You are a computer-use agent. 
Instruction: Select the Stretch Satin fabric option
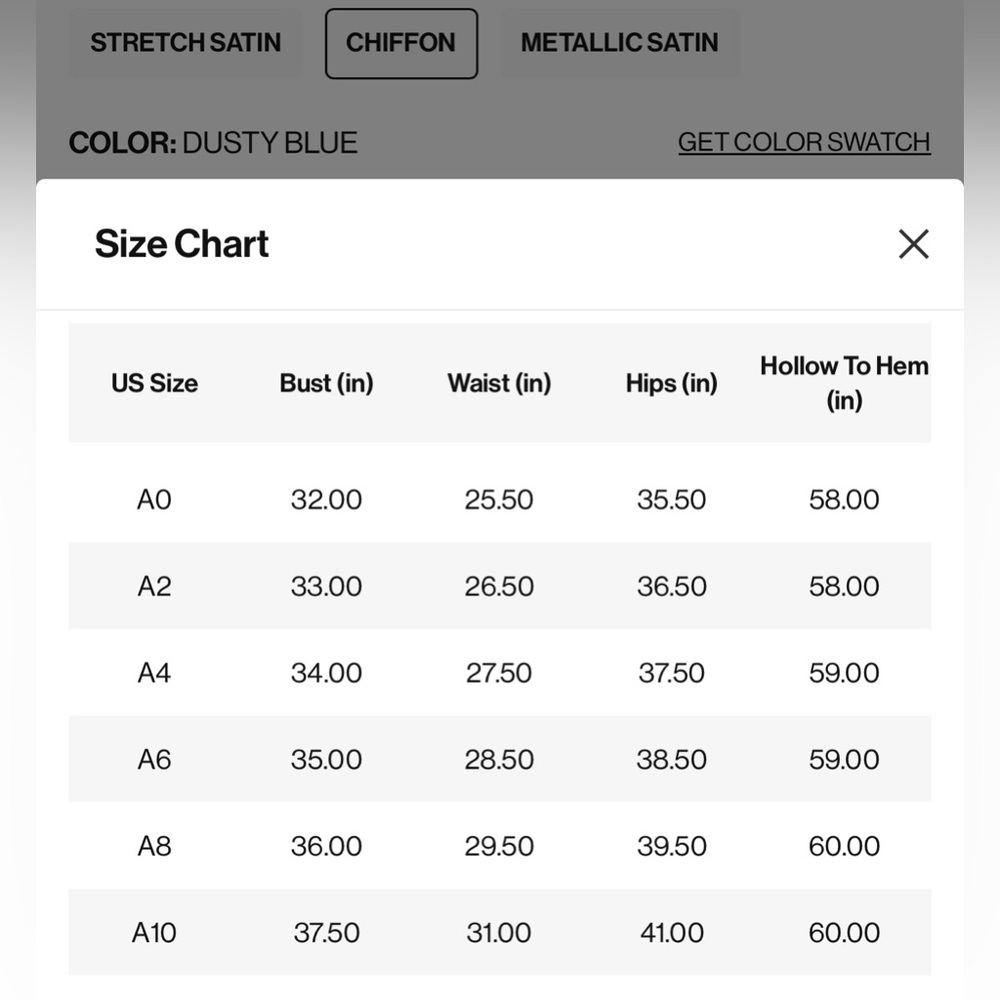[x=186, y=43]
